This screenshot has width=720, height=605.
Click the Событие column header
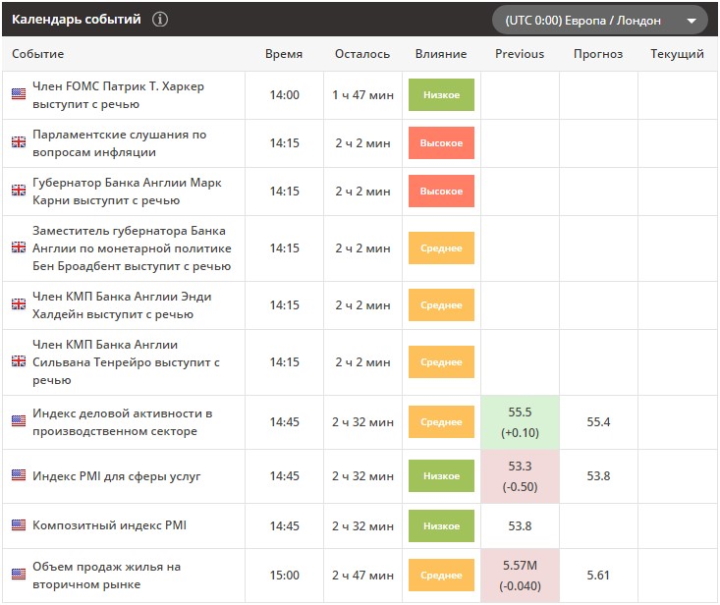[x=39, y=54]
